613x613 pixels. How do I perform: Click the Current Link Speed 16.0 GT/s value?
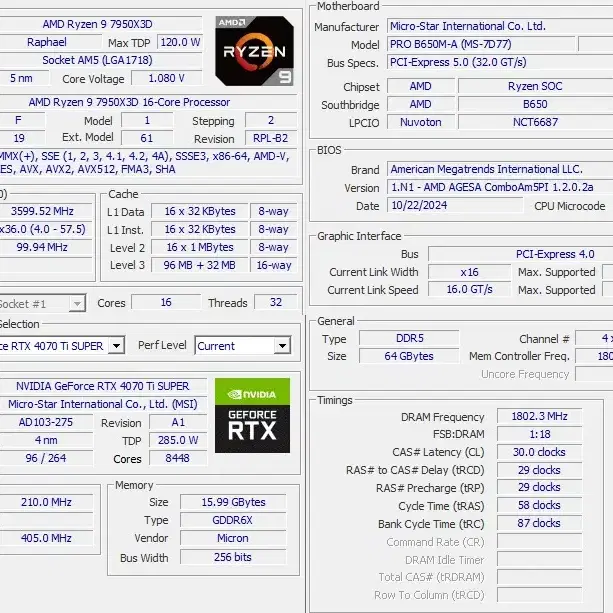pos(470,289)
